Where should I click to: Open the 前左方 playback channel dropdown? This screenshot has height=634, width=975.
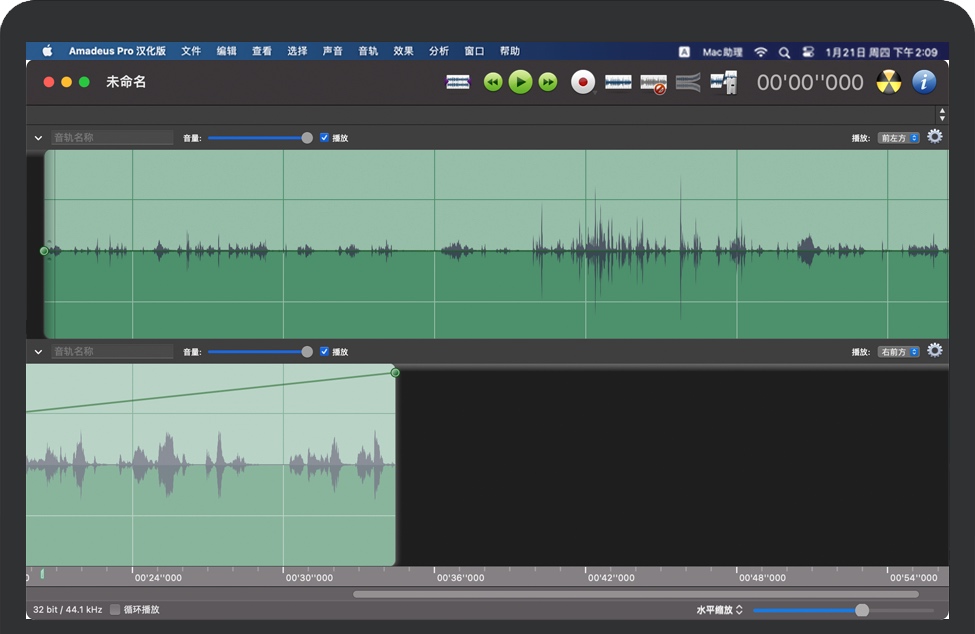(898, 138)
